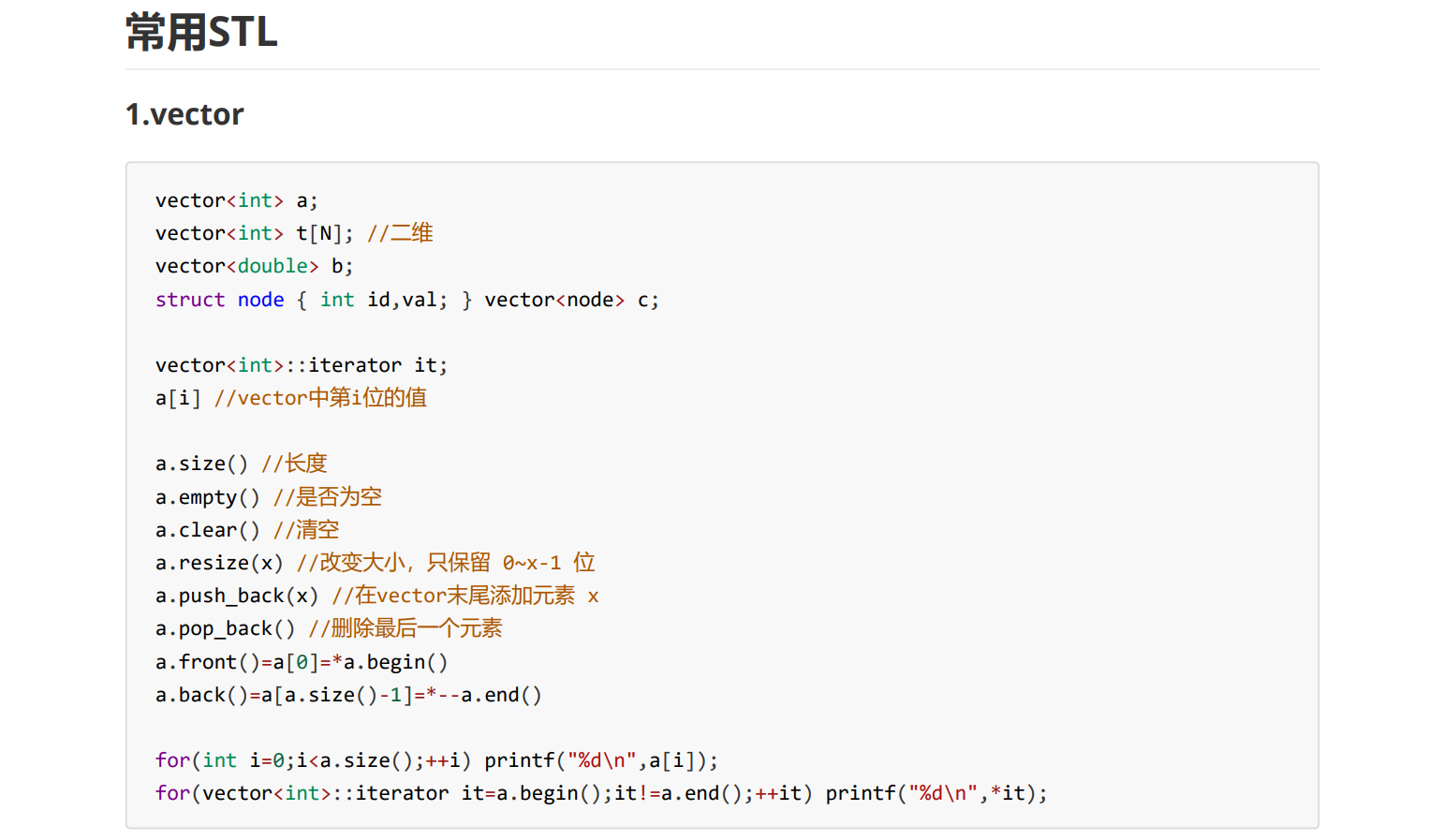Click the a.clear() code line
This screenshot has height=840, width=1444.
208,530
